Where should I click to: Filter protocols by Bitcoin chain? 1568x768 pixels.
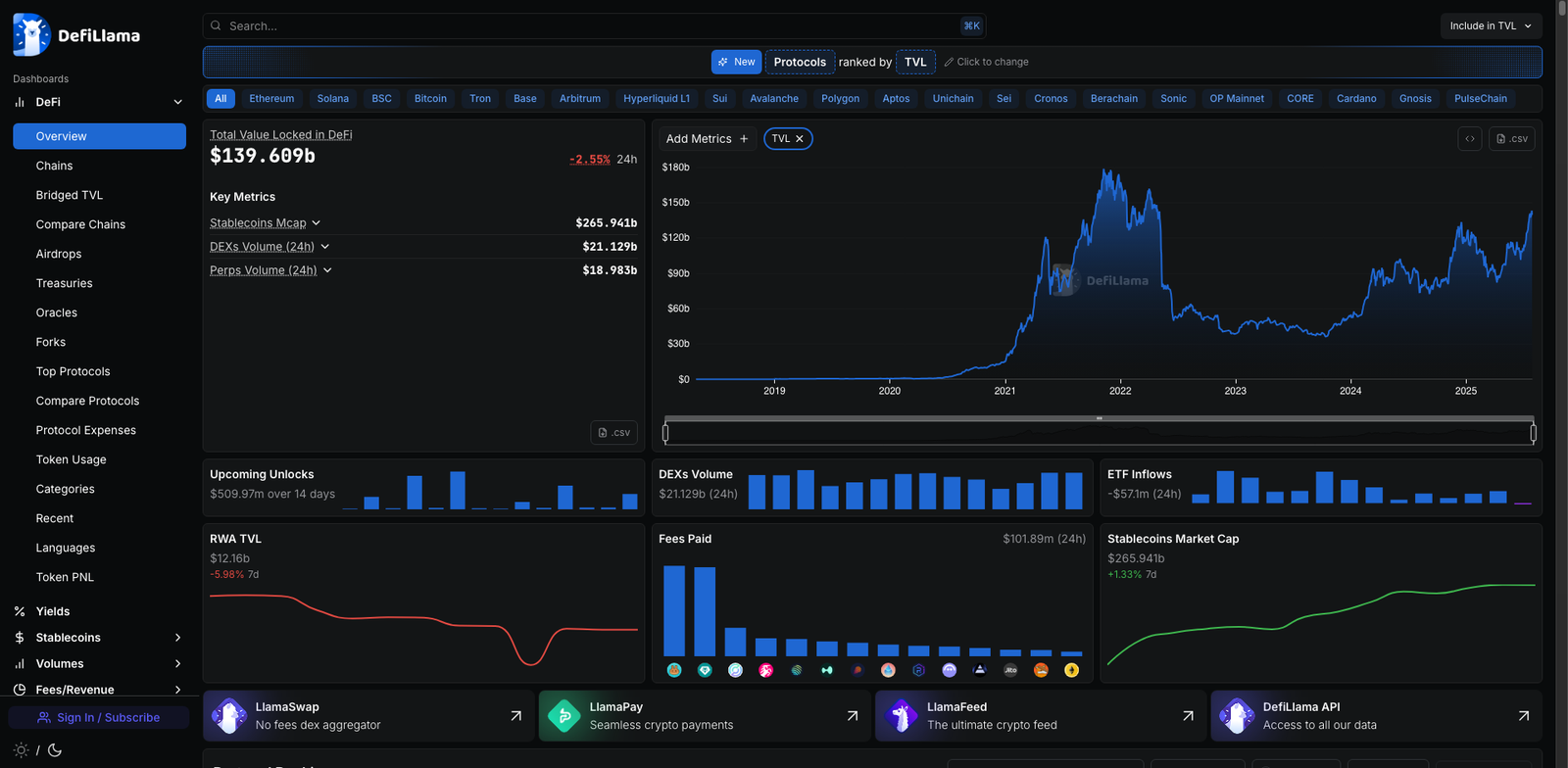[x=430, y=98]
